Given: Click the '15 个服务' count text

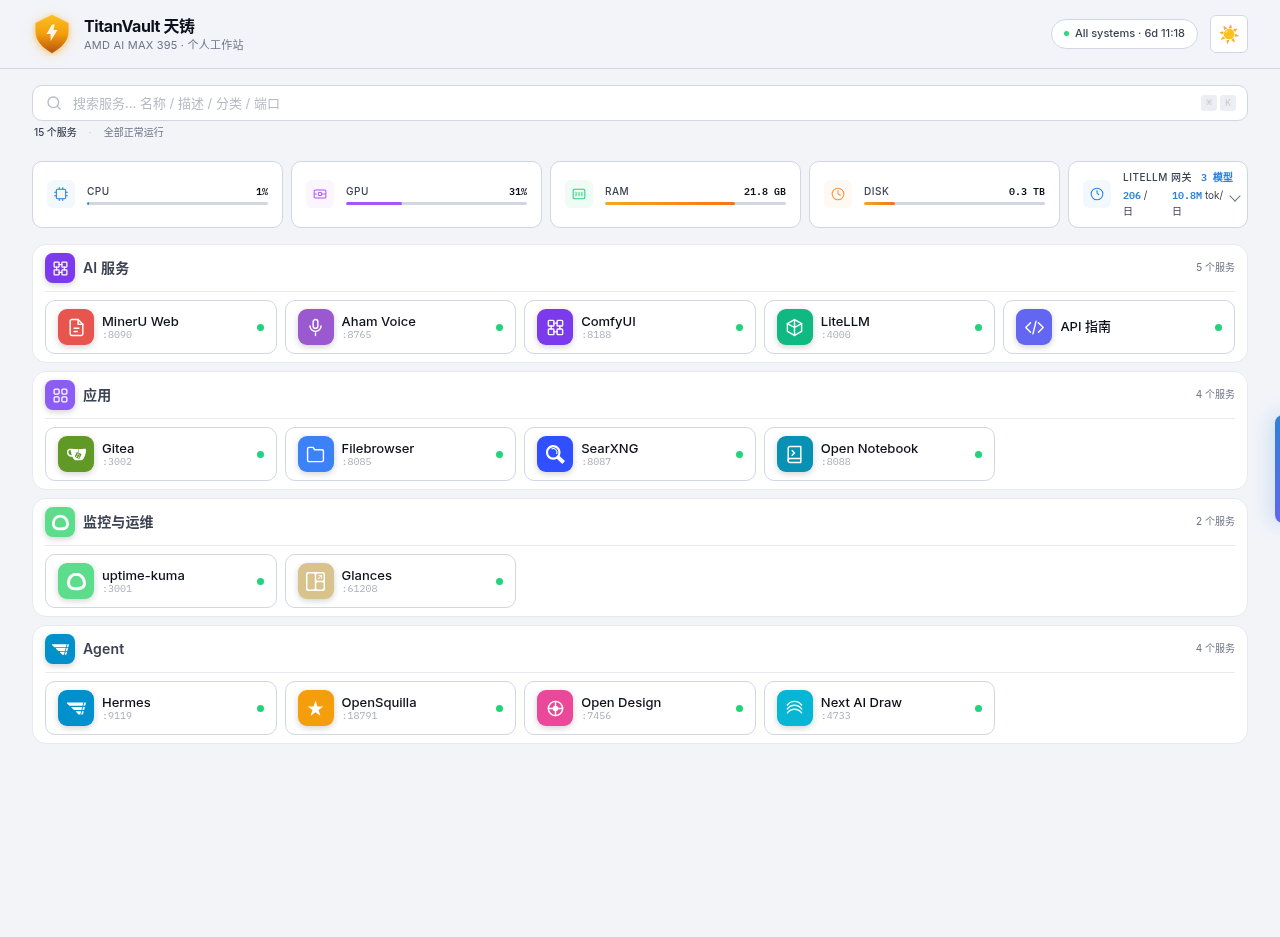Looking at the screenshot, I should pyautogui.click(x=55, y=132).
